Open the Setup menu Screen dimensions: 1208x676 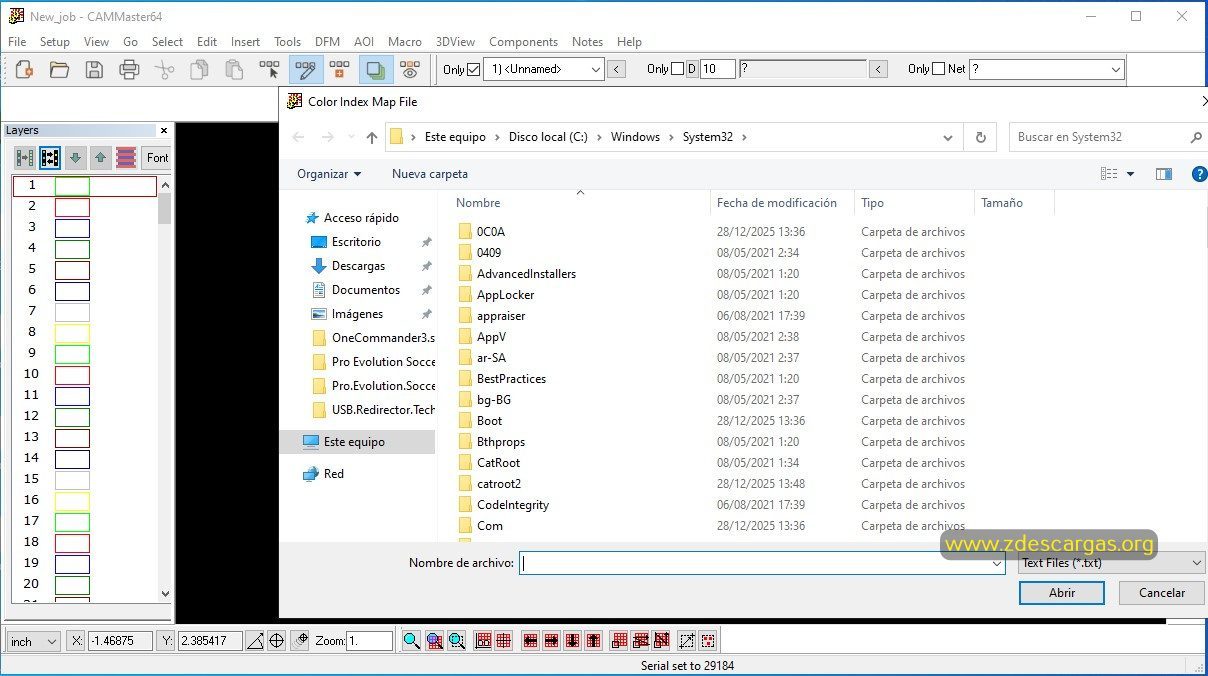click(x=55, y=42)
